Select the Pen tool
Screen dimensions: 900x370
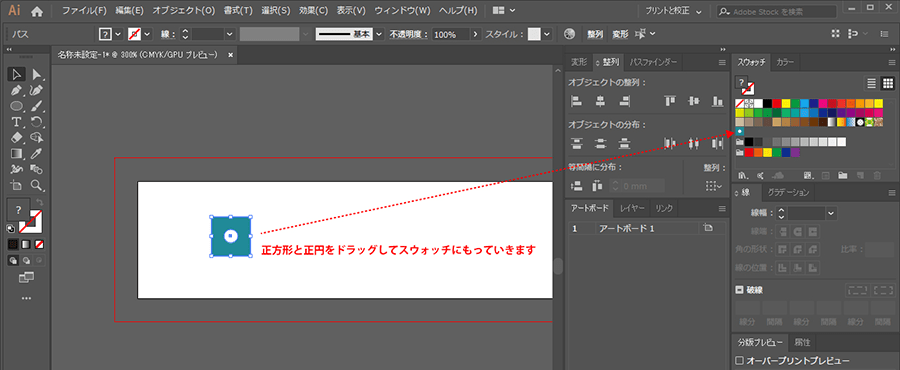pos(17,90)
